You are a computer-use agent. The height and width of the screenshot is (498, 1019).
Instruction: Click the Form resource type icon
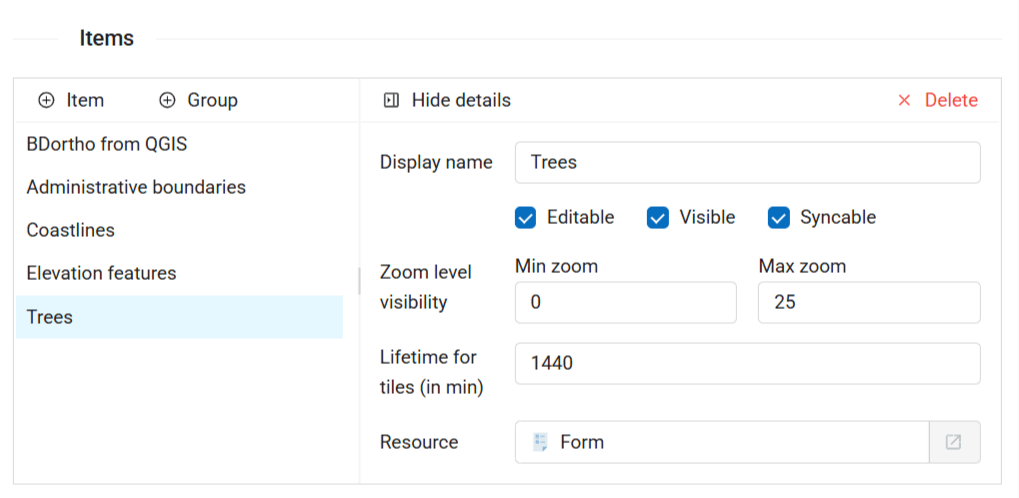coord(541,442)
